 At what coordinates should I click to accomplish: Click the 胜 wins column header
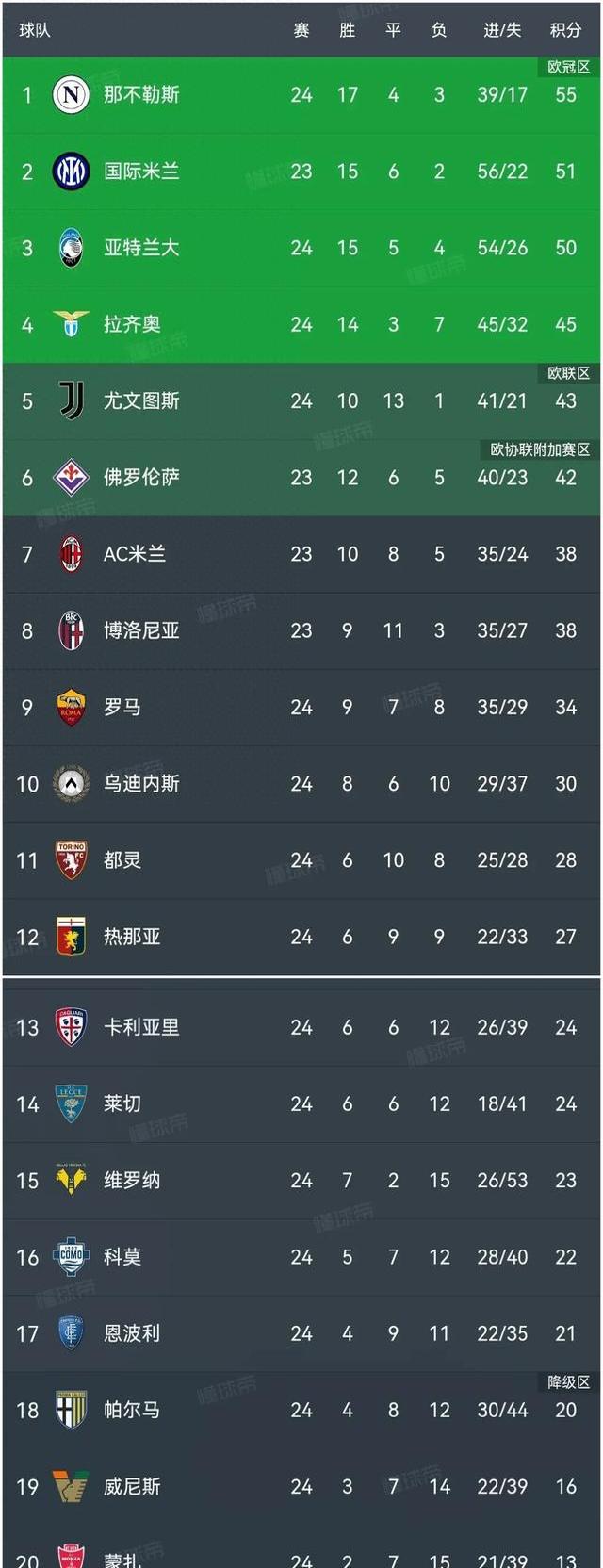coord(348,30)
